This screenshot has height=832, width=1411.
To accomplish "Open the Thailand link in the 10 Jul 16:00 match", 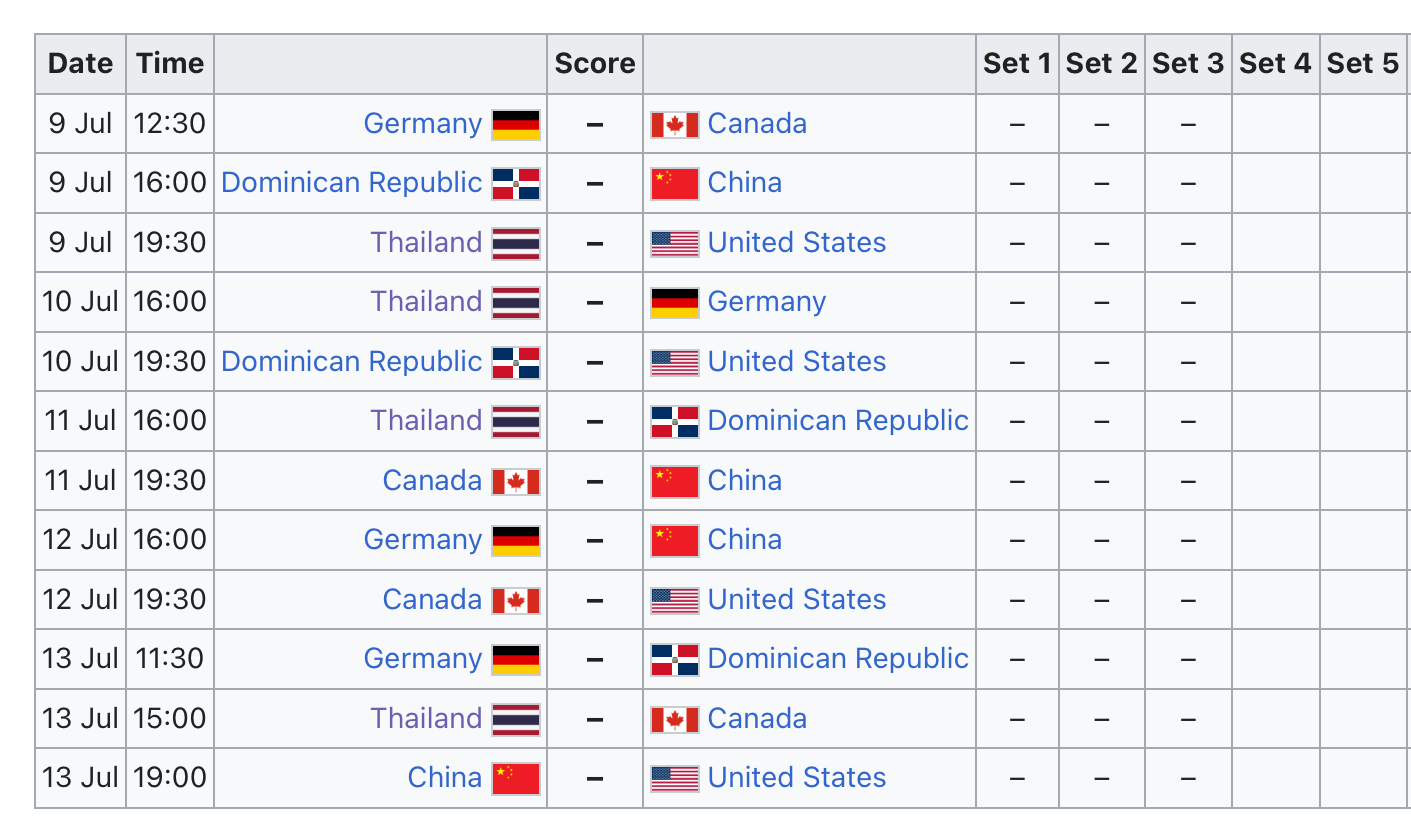I will (427, 301).
